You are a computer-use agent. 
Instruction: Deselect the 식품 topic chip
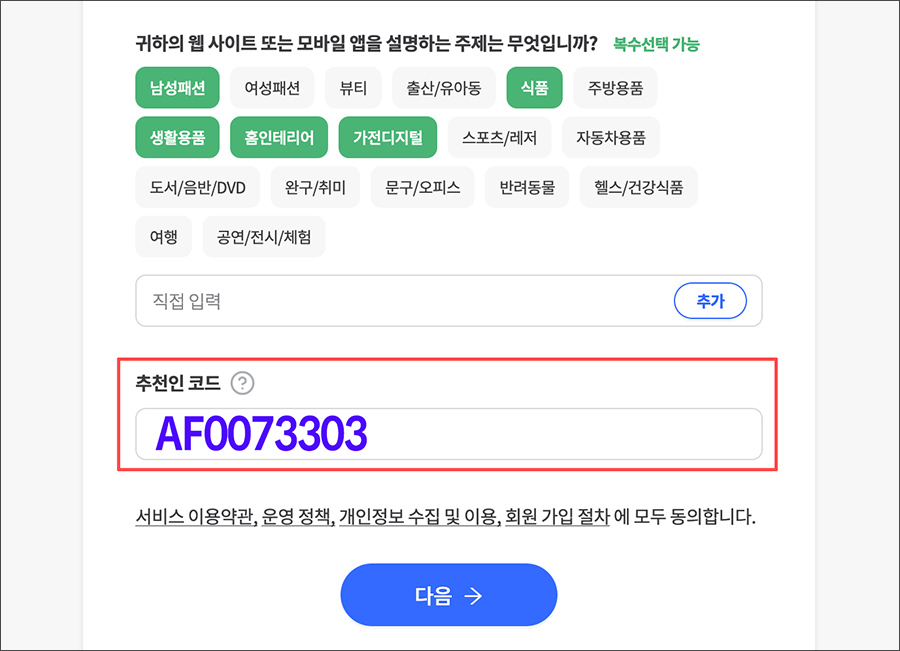tap(534, 88)
